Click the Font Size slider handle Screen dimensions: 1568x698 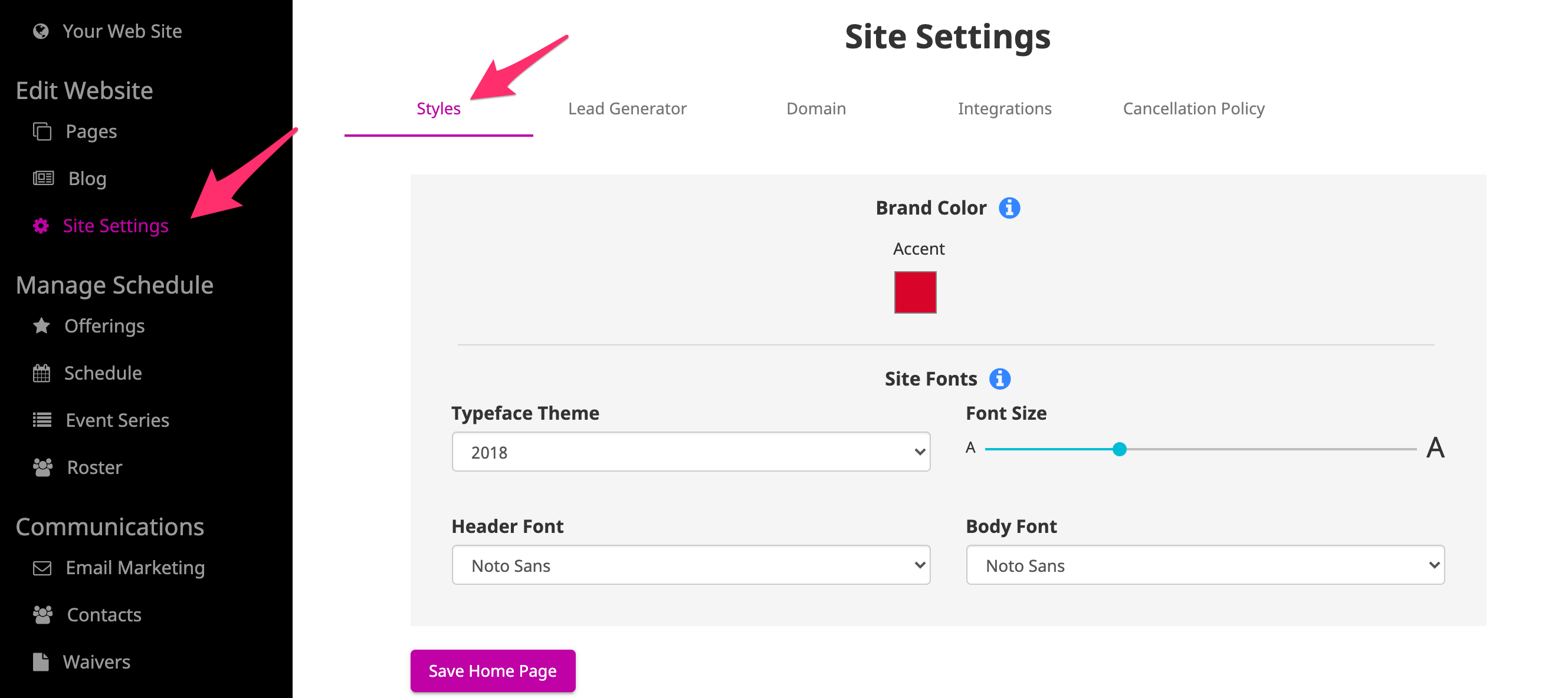(1119, 449)
